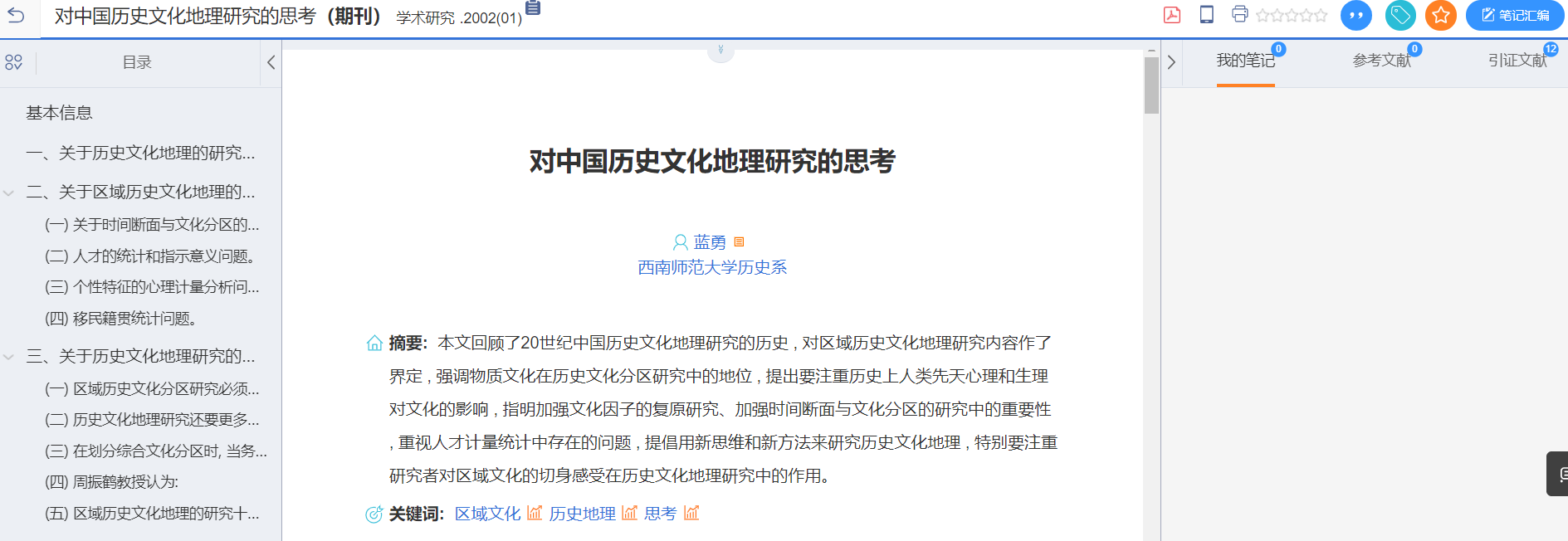The image size is (1568, 541).
Task: Rate the article three stars
Action: pyautogui.click(x=1292, y=15)
